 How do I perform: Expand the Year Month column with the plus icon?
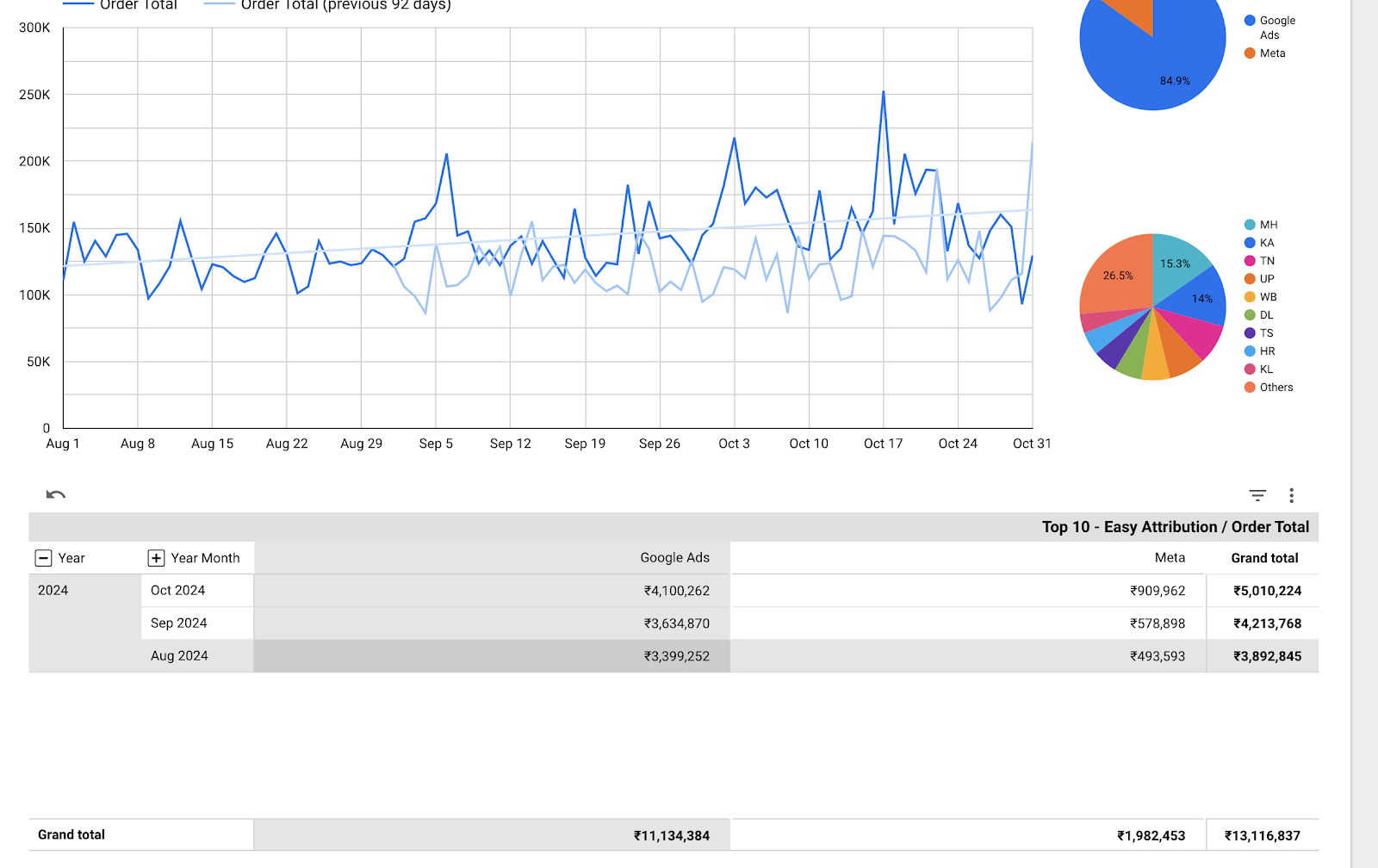click(x=156, y=558)
